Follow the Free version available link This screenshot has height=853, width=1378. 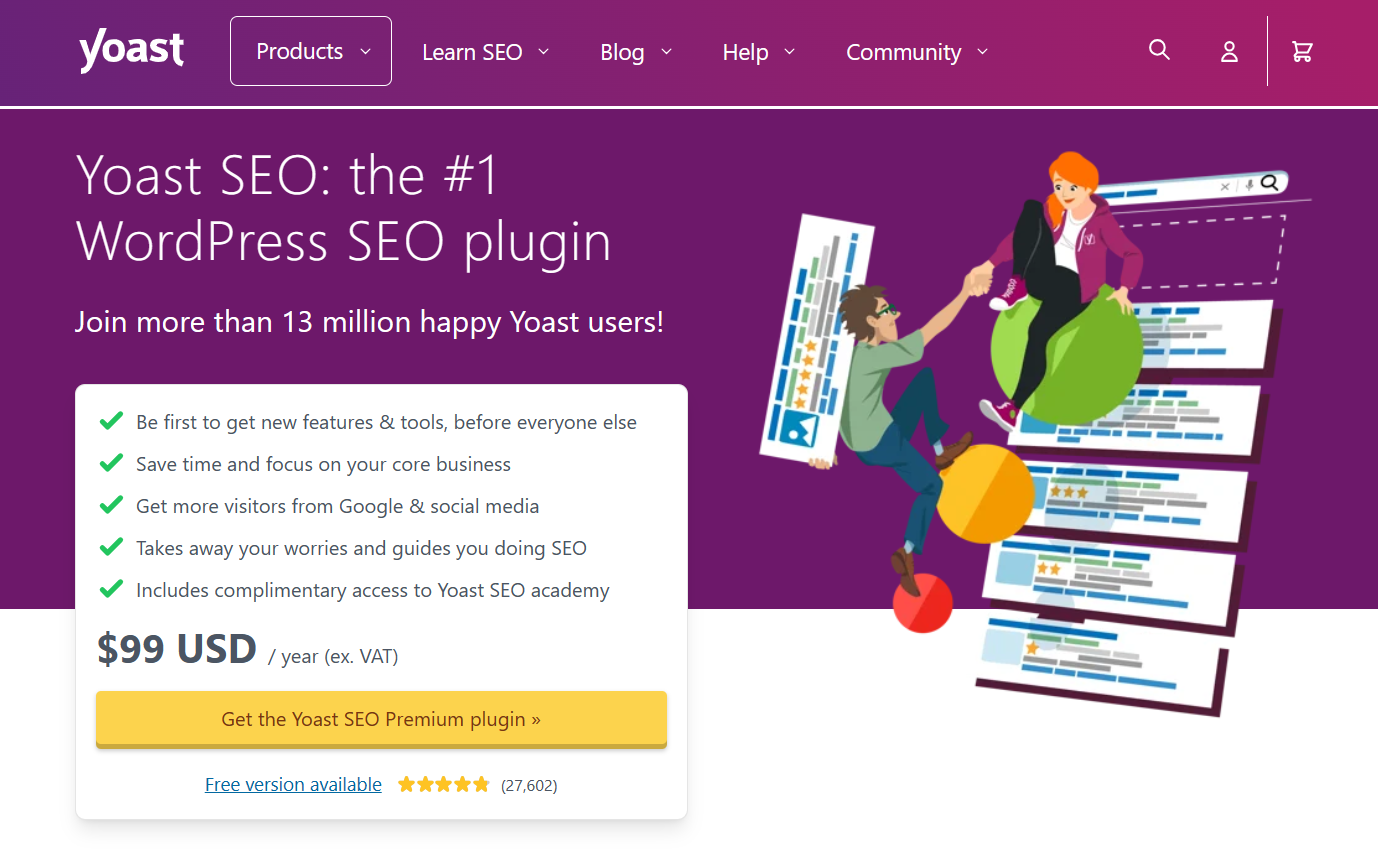point(293,785)
